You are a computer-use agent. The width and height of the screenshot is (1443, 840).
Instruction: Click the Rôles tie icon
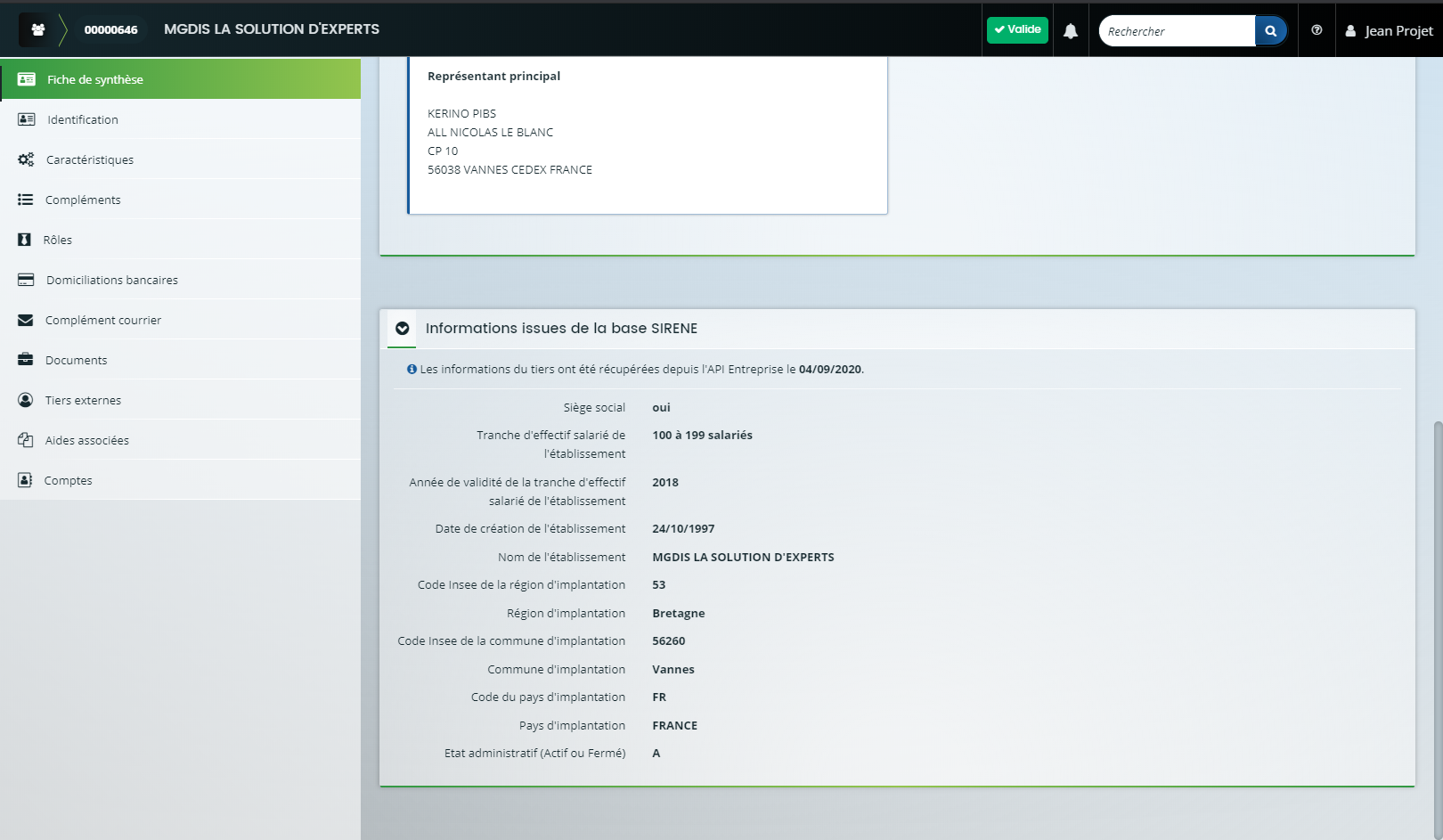24,240
